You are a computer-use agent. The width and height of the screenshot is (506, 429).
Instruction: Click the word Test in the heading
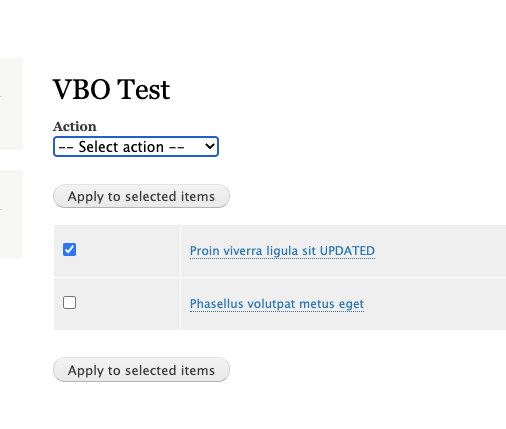[144, 89]
